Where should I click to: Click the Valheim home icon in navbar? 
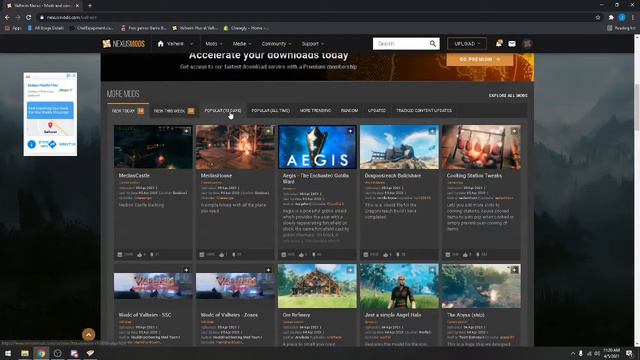coord(160,44)
